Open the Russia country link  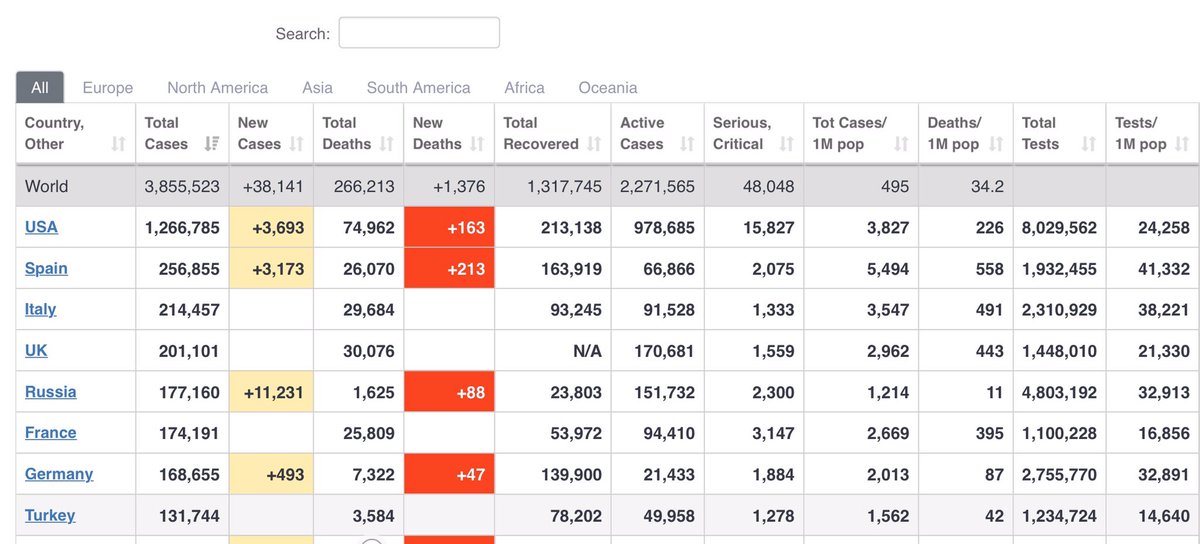pyautogui.click(x=51, y=392)
